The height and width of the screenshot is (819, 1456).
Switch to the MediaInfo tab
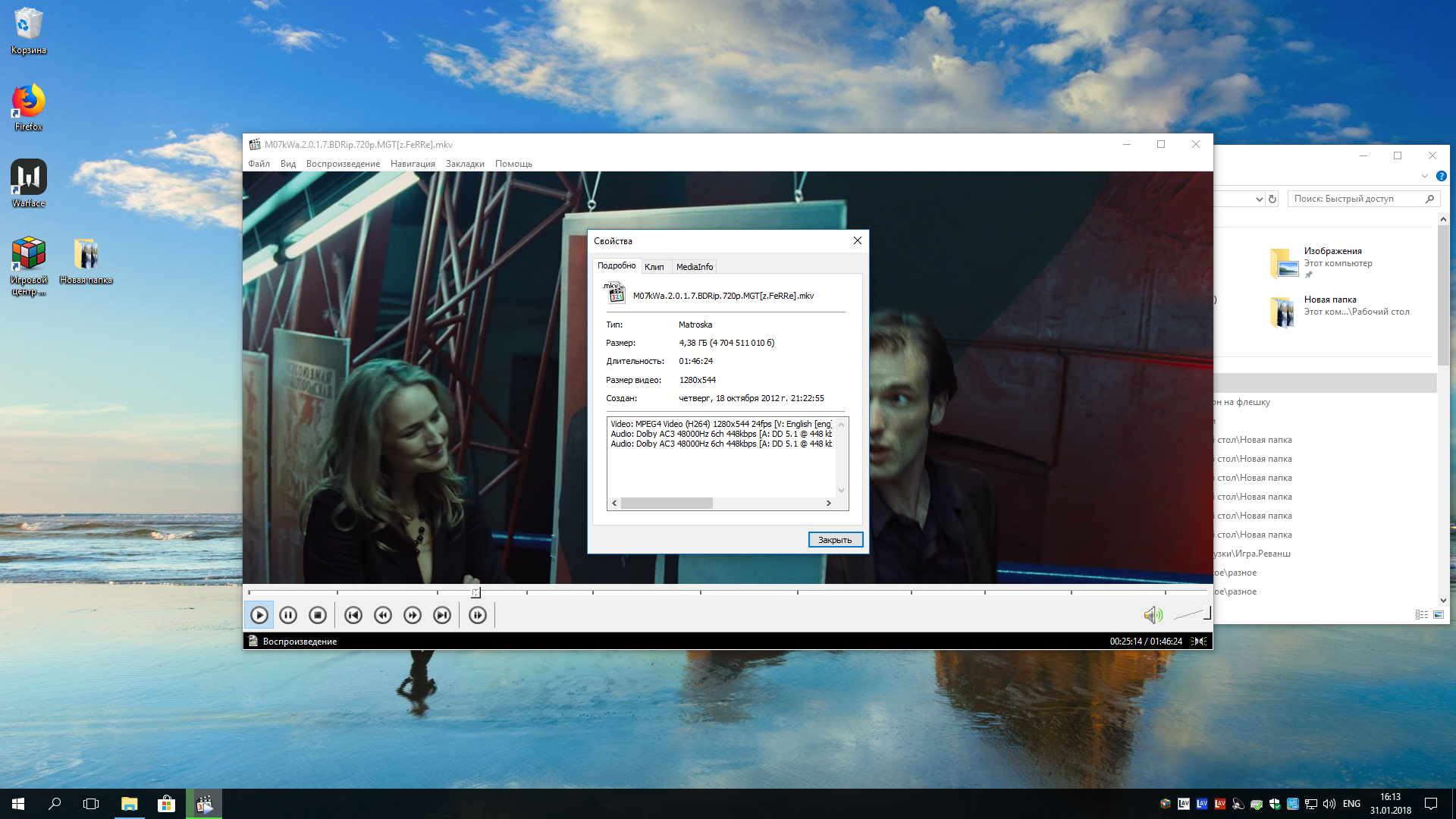tap(694, 267)
